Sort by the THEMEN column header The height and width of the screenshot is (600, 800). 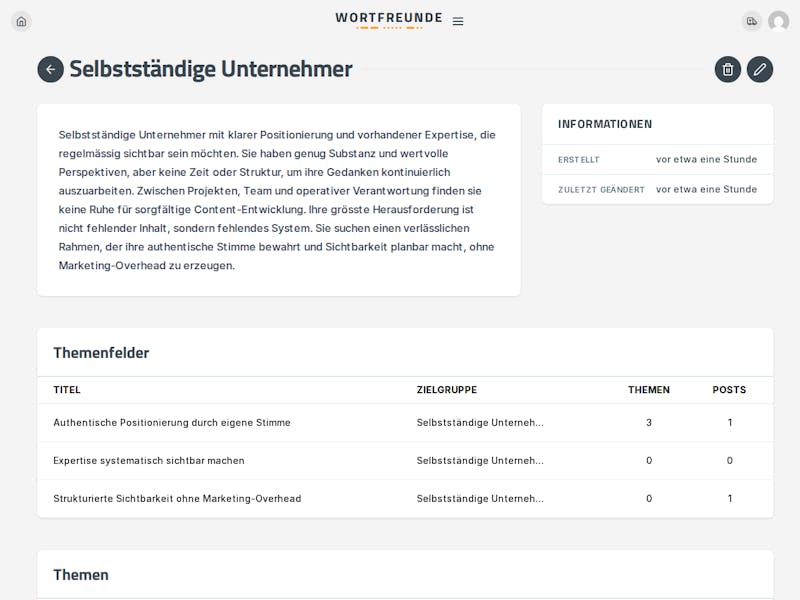pyautogui.click(x=648, y=390)
